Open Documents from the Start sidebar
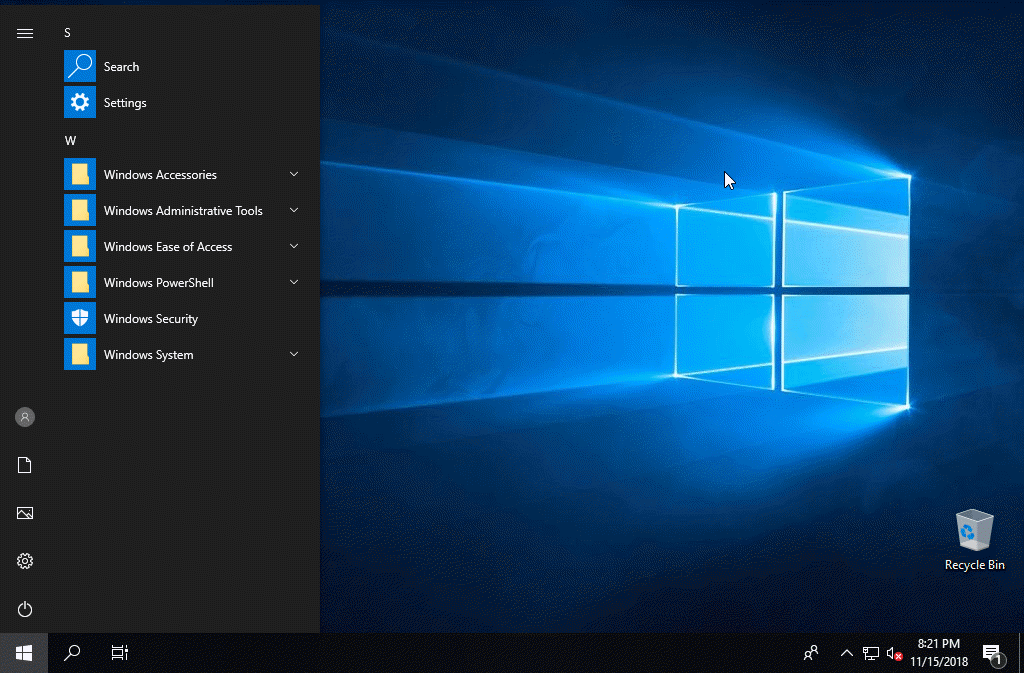The height and width of the screenshot is (673, 1024). click(25, 465)
